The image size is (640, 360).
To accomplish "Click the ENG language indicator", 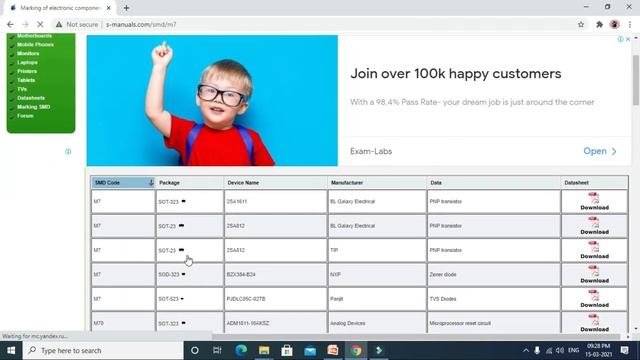I will point(573,350).
